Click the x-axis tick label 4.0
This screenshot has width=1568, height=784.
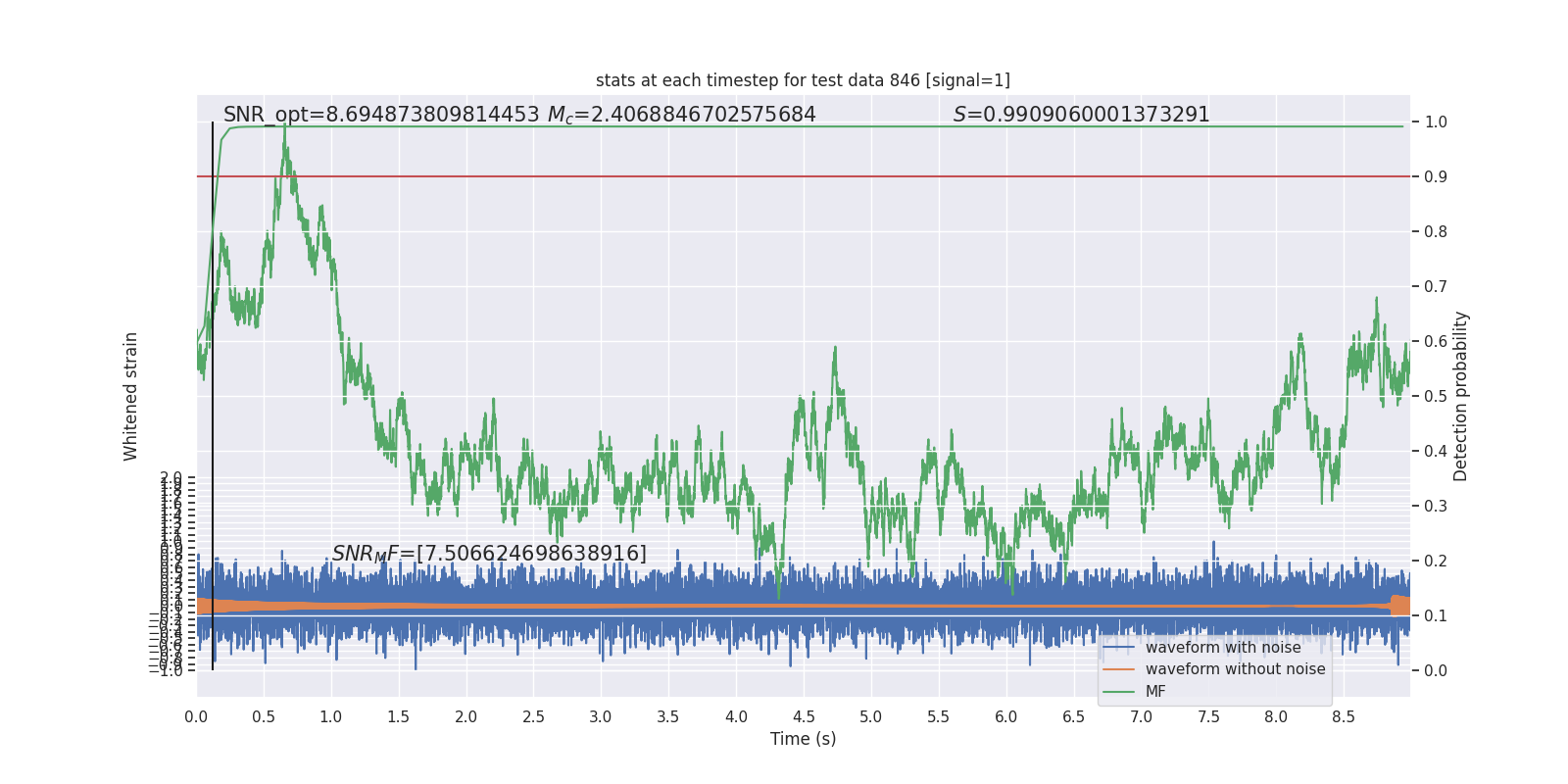[736, 717]
